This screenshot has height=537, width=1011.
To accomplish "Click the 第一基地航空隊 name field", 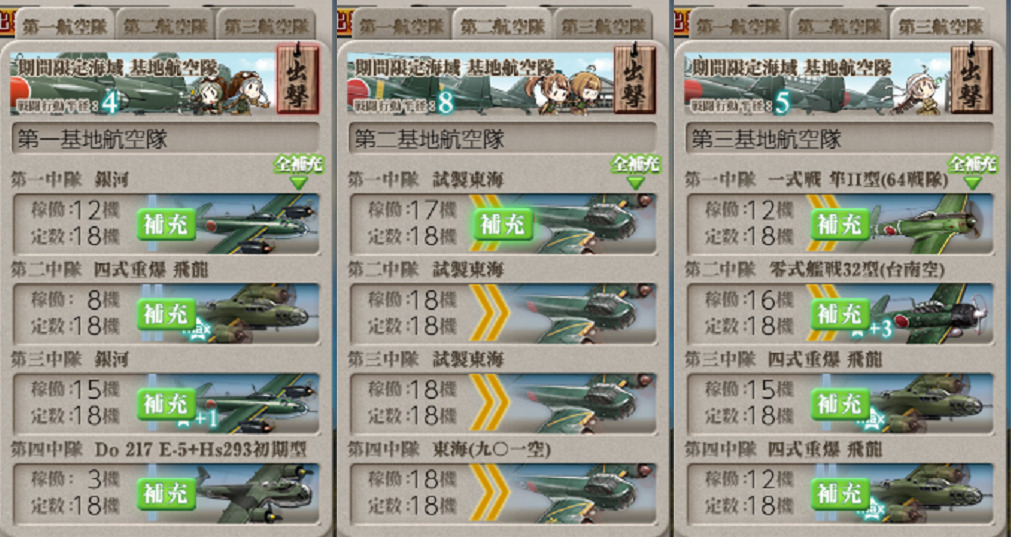I will point(166,139).
